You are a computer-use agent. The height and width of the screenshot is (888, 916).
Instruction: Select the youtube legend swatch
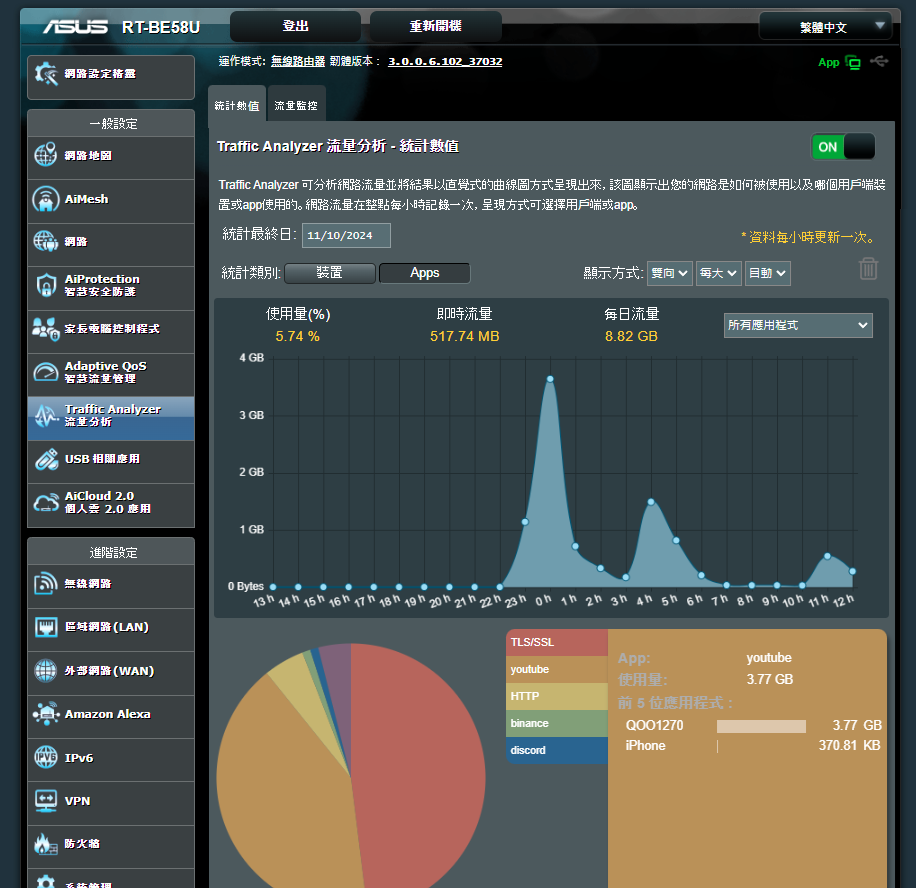tap(557, 669)
